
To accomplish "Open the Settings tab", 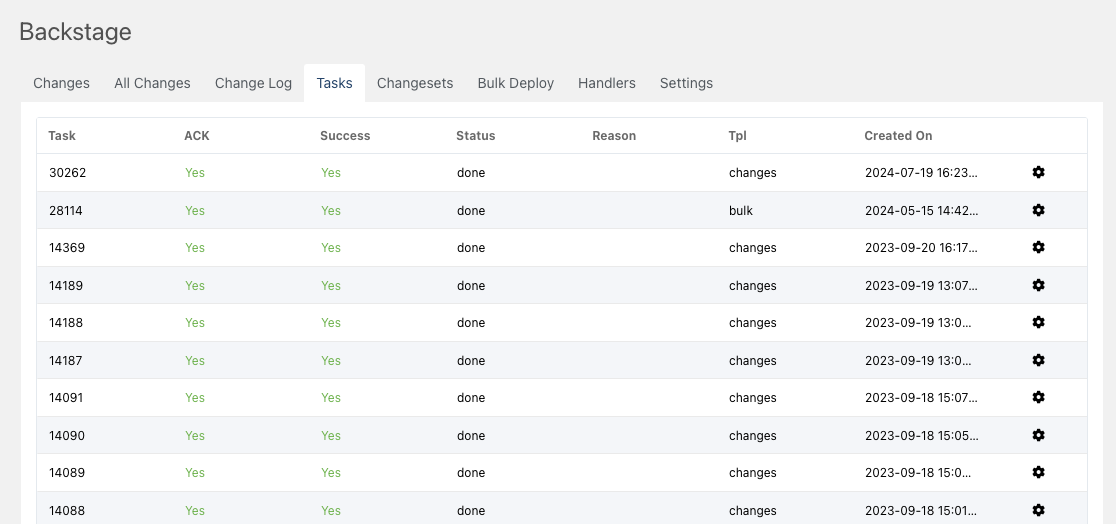I will point(686,83).
